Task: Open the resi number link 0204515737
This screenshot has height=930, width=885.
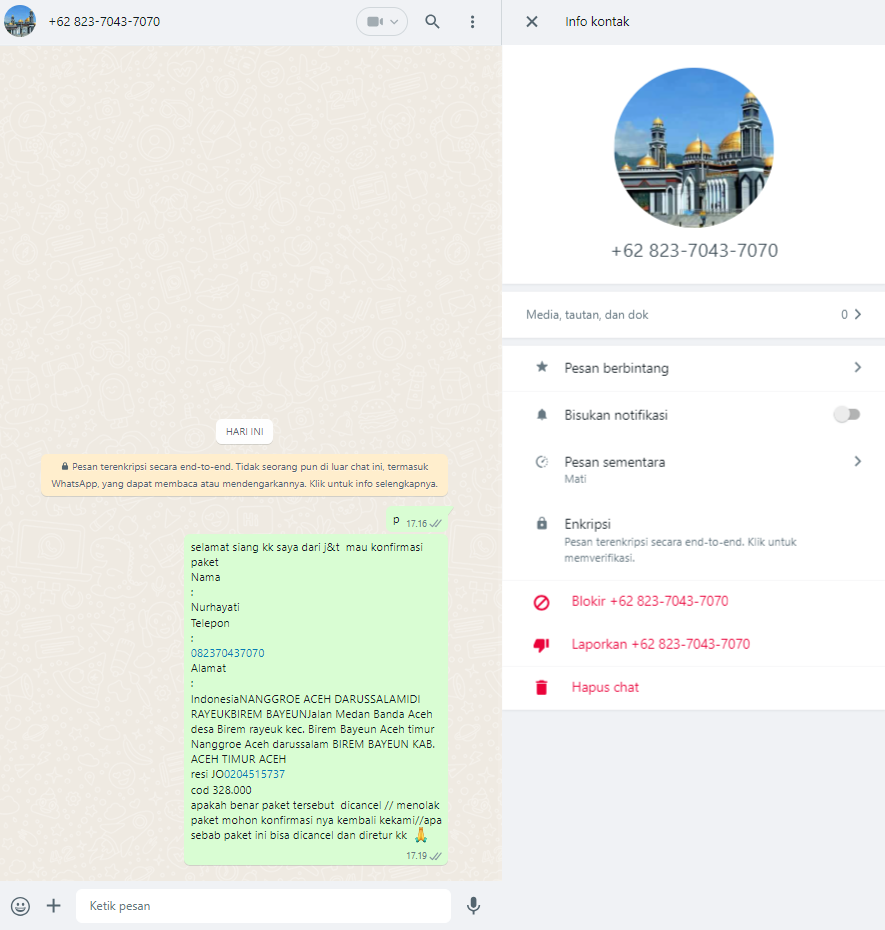Action: pyautogui.click(x=254, y=774)
